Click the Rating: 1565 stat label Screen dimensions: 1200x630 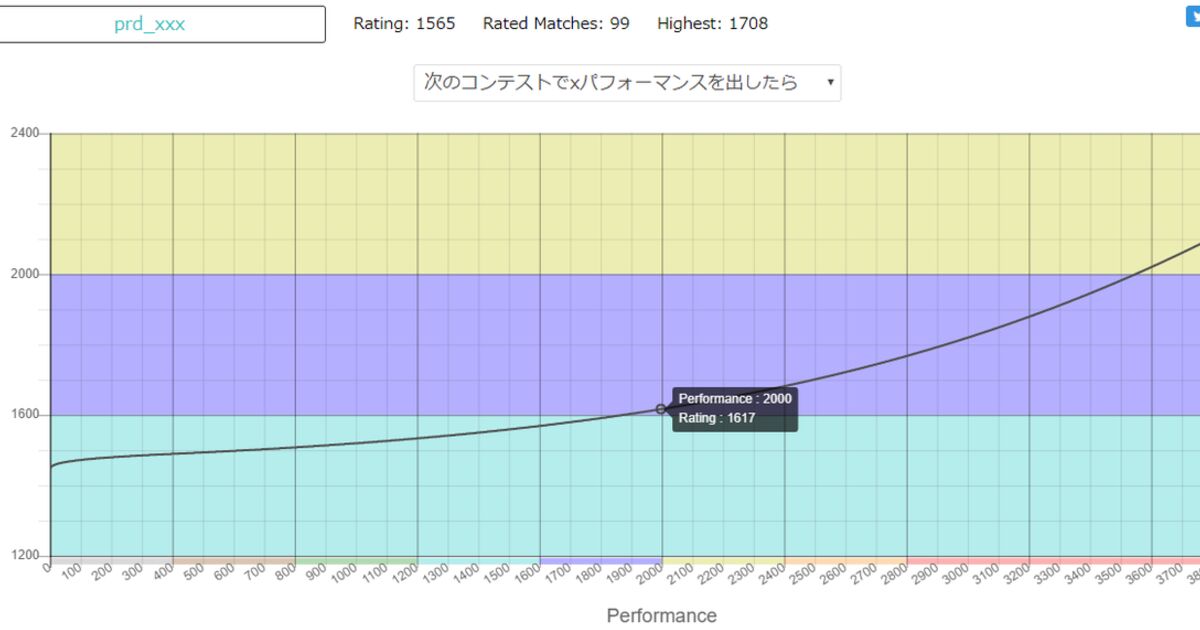click(402, 23)
